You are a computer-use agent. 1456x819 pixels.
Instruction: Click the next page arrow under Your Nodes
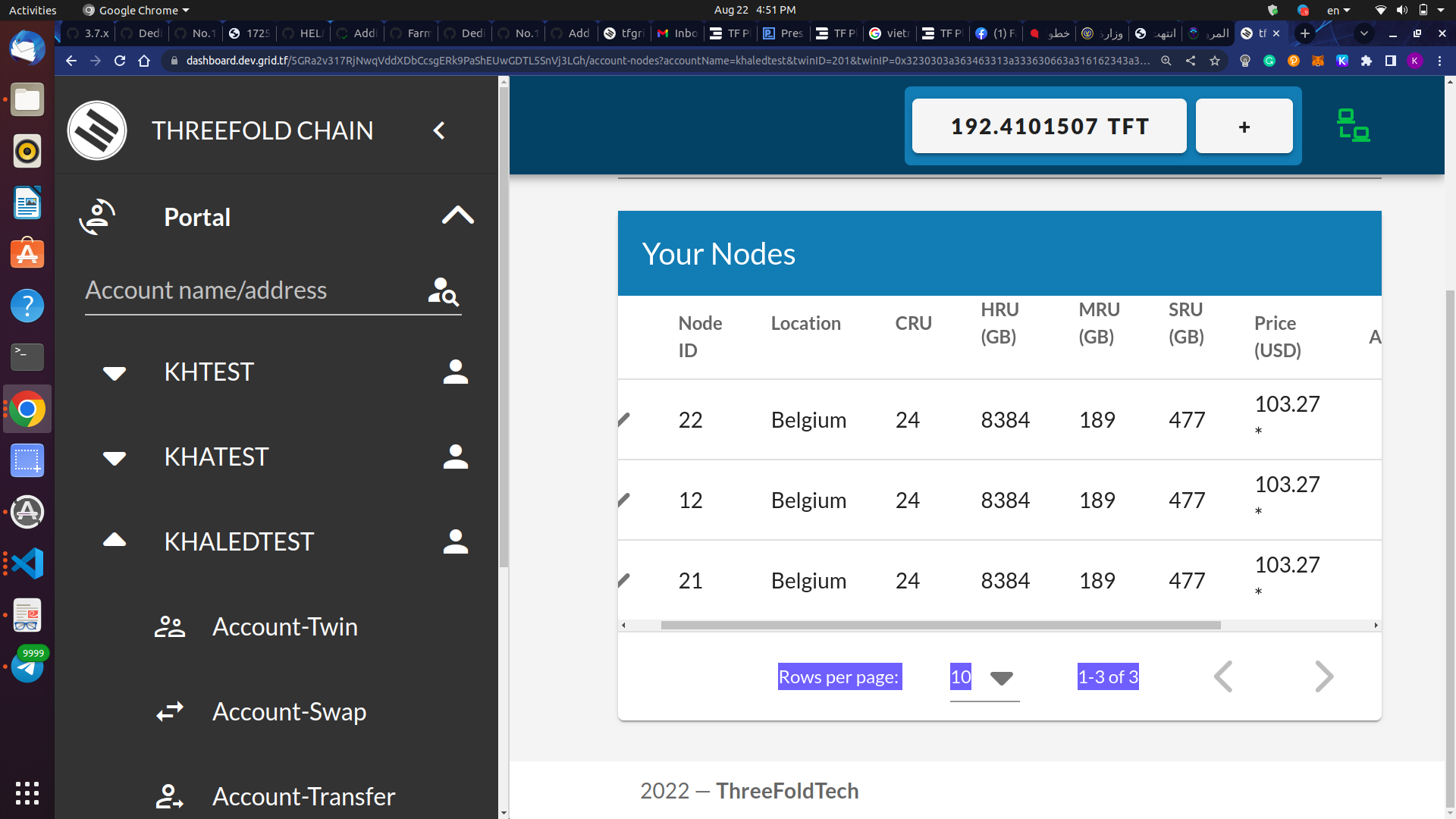(x=1323, y=676)
